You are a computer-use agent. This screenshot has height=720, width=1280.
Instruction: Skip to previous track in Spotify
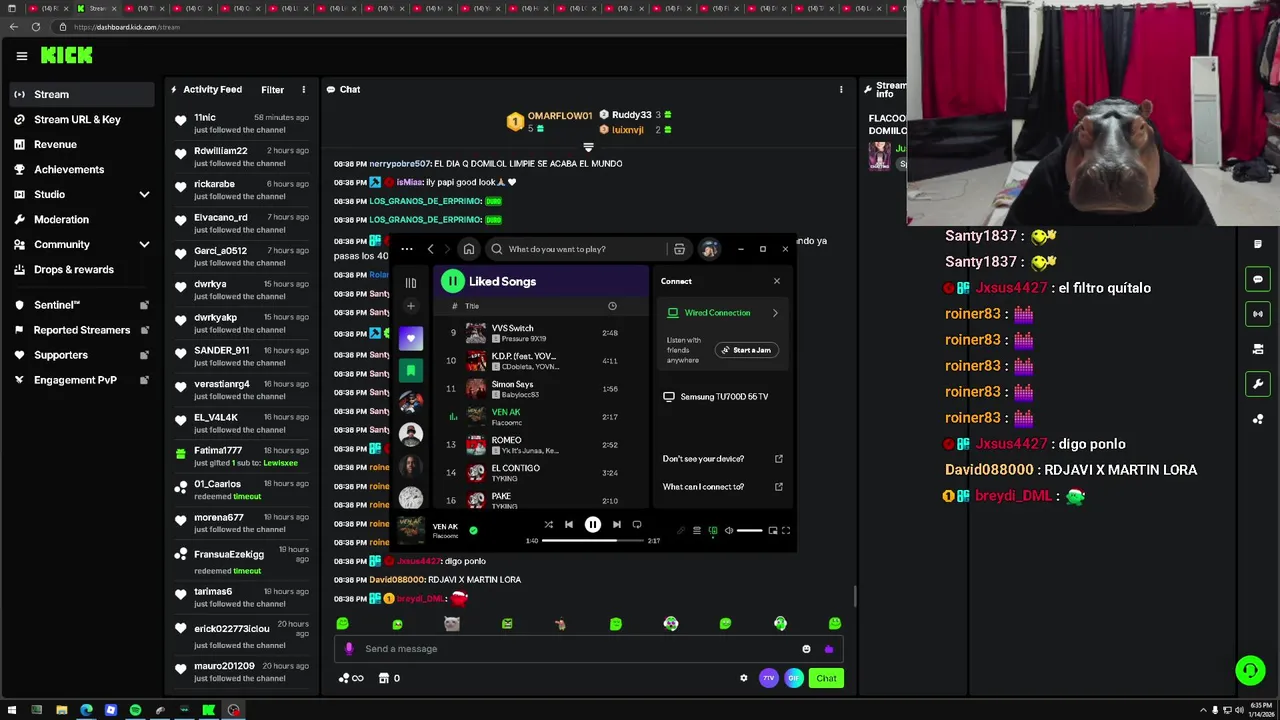[x=569, y=525]
